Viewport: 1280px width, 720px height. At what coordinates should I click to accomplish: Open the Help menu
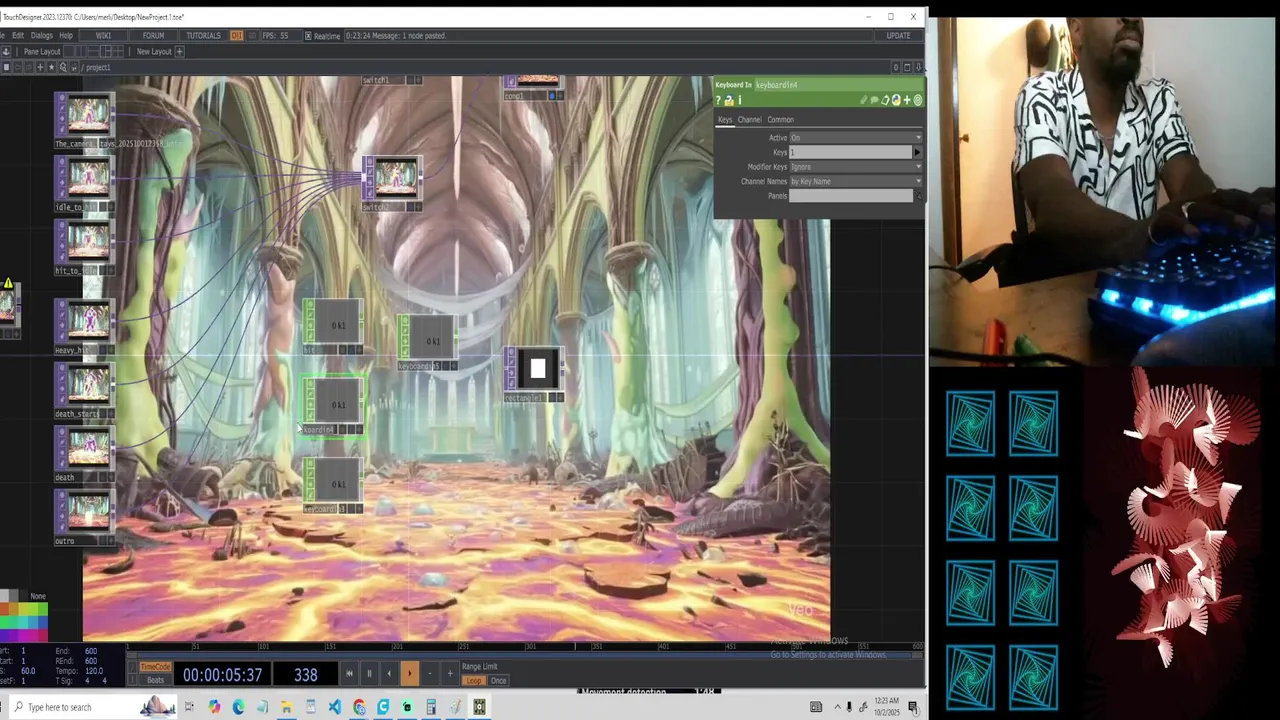click(66, 36)
